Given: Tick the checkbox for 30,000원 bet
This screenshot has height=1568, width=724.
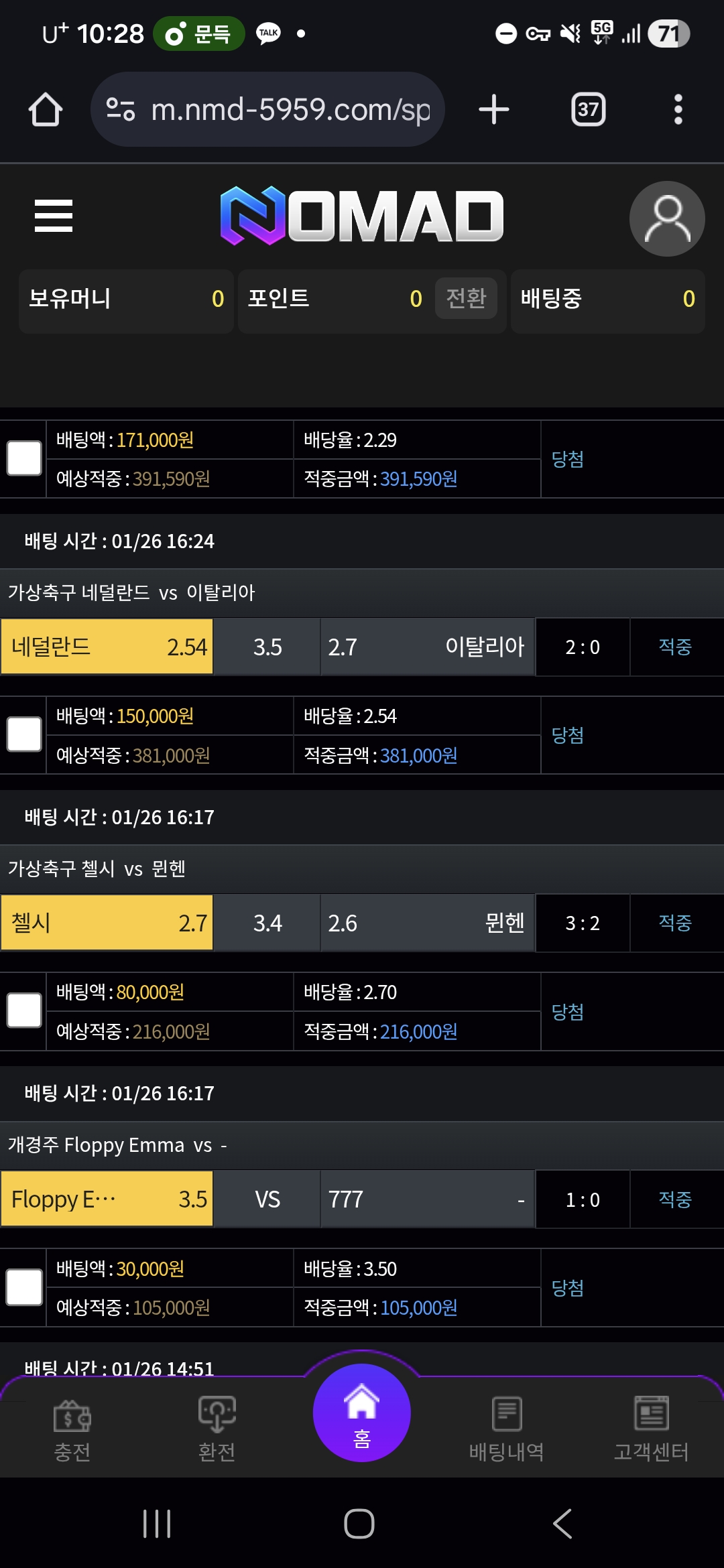Looking at the screenshot, I should point(24,1287).
